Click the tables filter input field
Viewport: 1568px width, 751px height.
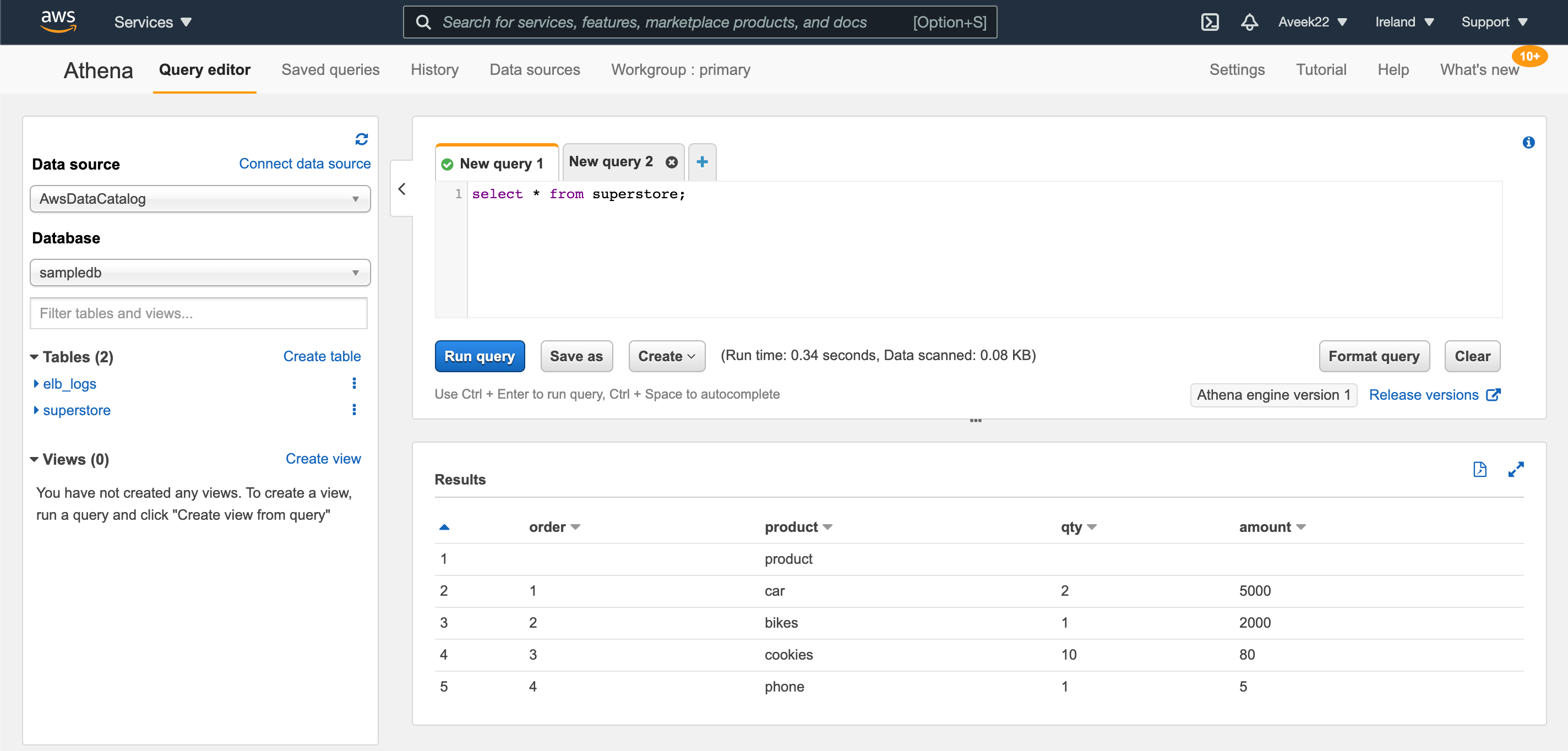[198, 313]
